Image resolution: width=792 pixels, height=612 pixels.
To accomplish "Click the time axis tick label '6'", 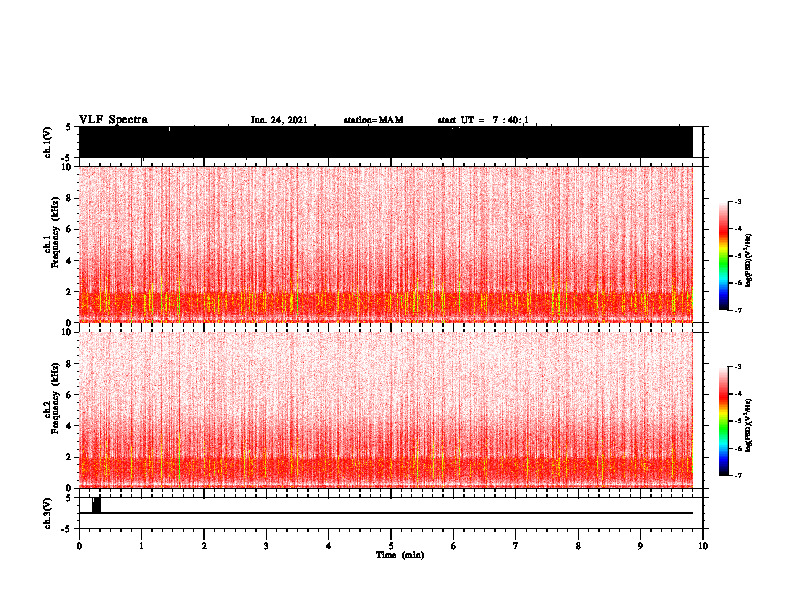I will pyautogui.click(x=453, y=546).
